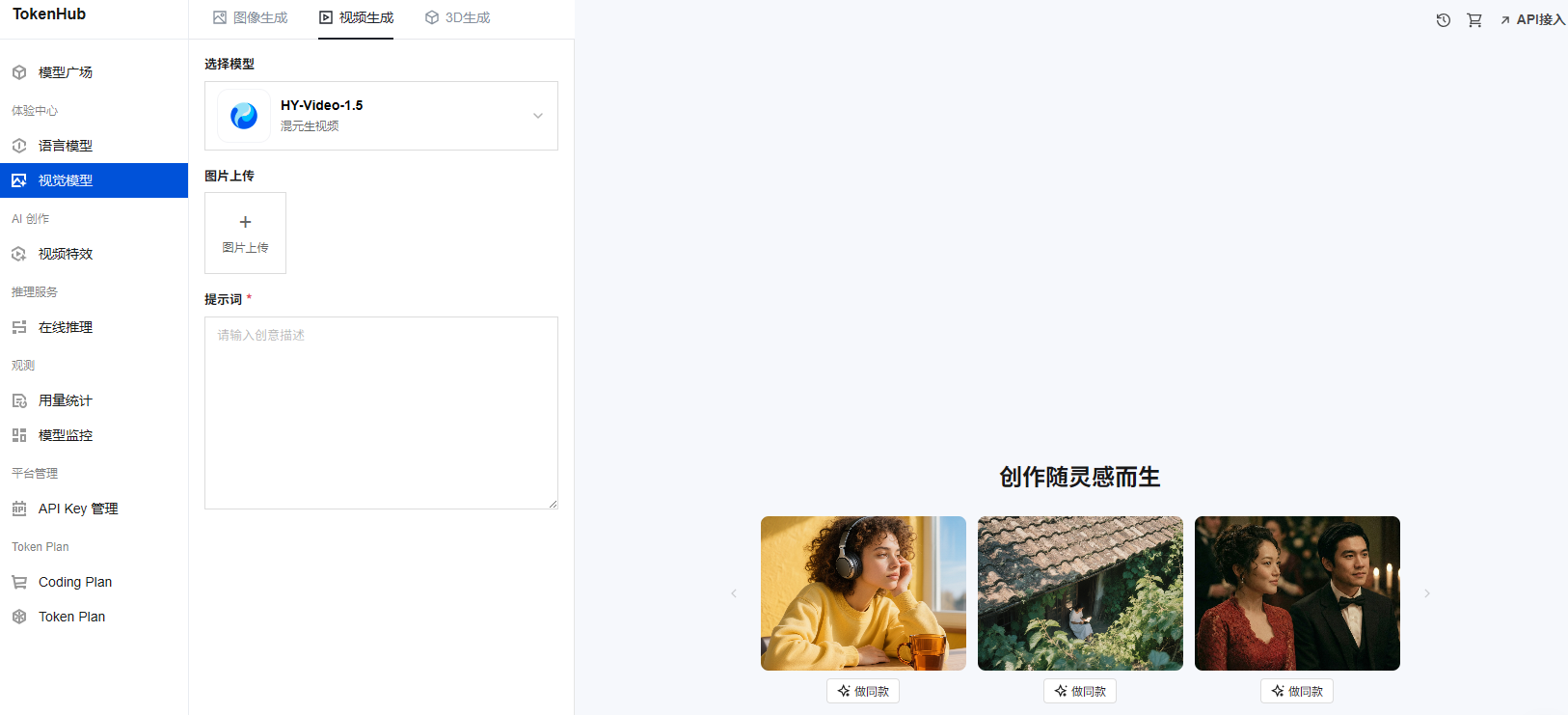The height and width of the screenshot is (715, 1568).
Task: Switch to the 3D生成 tab
Action: (458, 17)
